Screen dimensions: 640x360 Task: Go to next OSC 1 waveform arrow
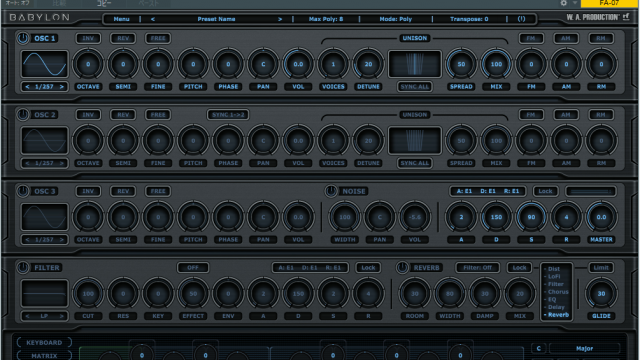[62, 87]
